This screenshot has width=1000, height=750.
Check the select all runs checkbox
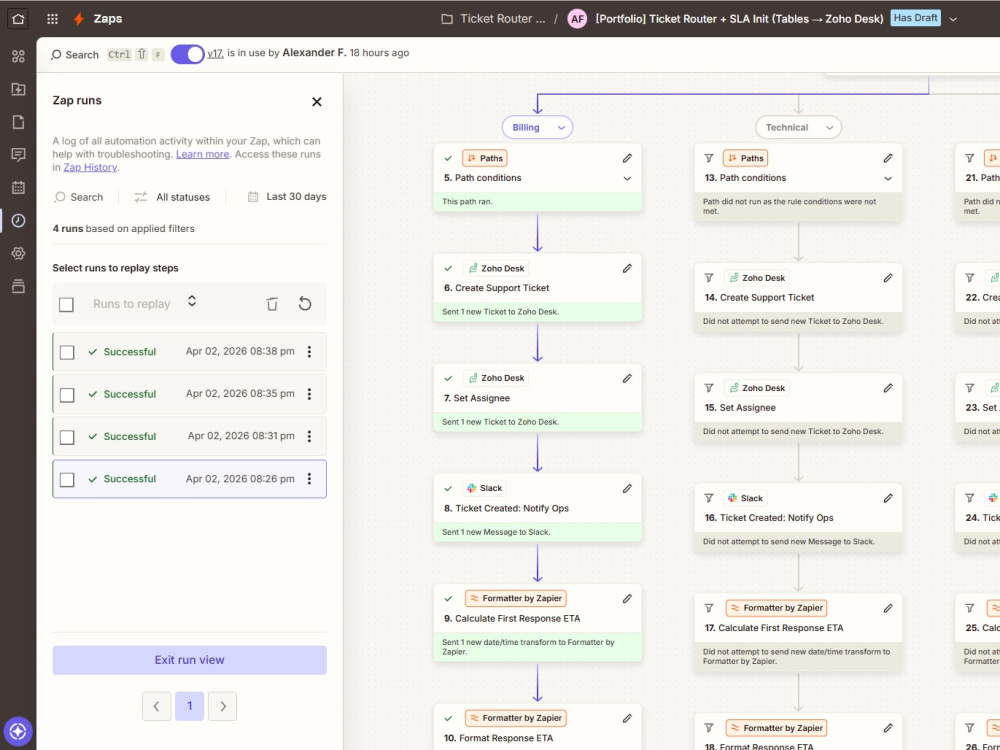(x=66, y=304)
